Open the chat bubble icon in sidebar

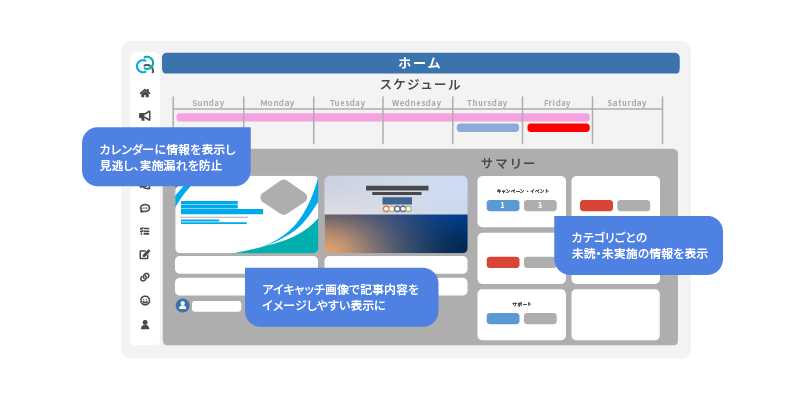coord(145,209)
